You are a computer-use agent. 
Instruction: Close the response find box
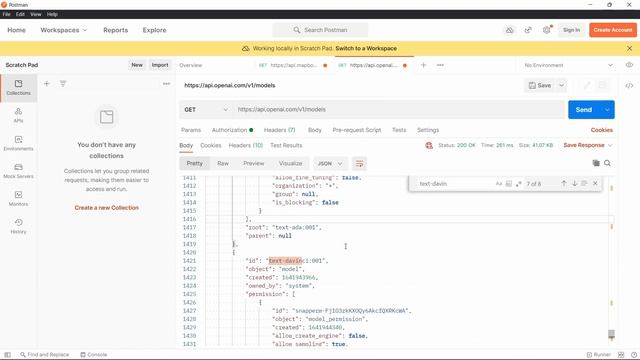click(595, 184)
